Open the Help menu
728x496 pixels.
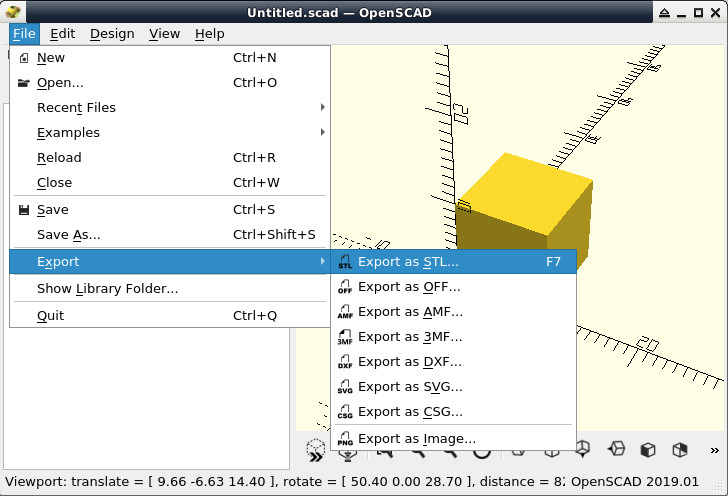coord(209,34)
